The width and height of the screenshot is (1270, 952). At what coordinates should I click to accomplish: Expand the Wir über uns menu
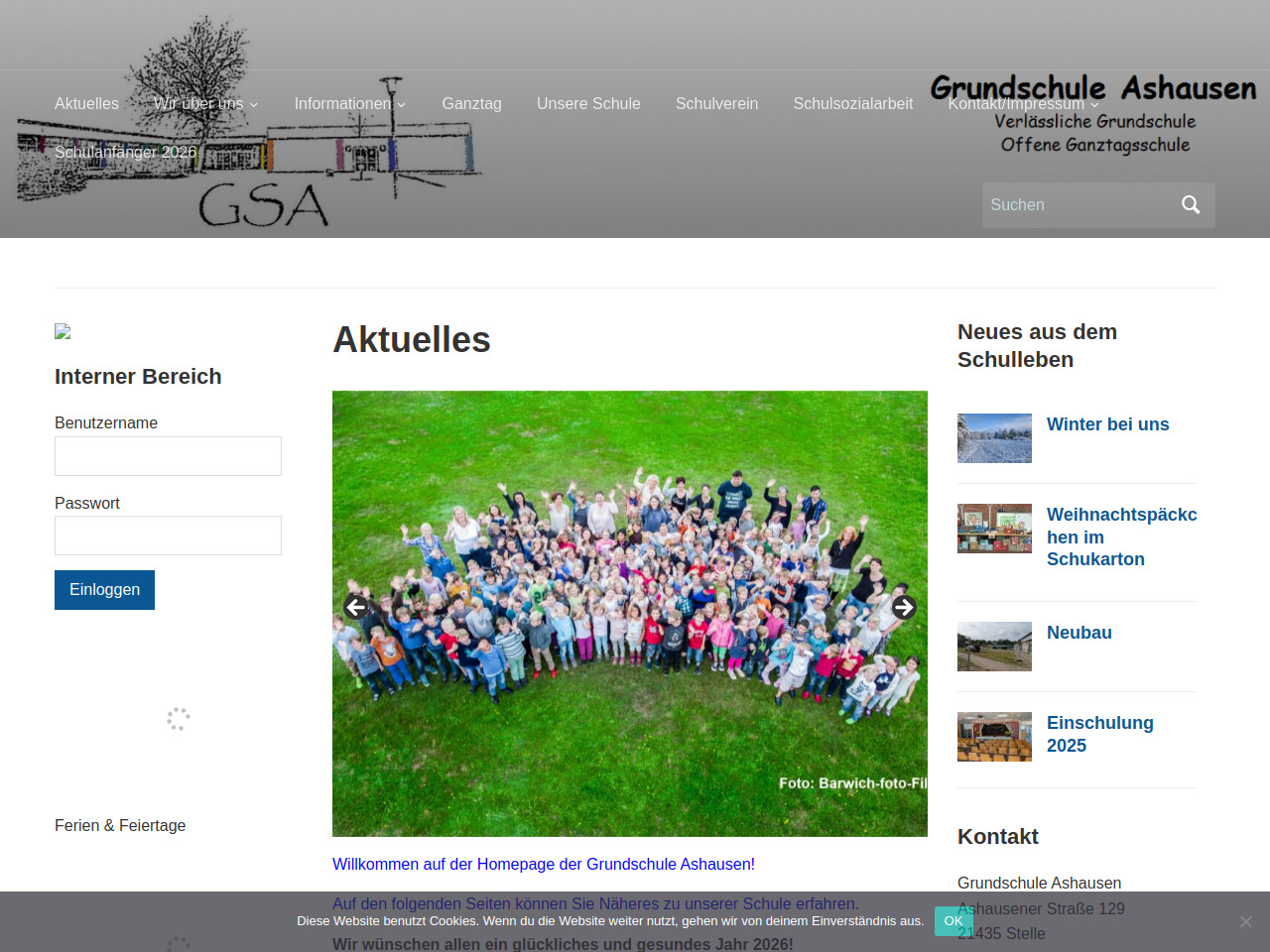(205, 104)
